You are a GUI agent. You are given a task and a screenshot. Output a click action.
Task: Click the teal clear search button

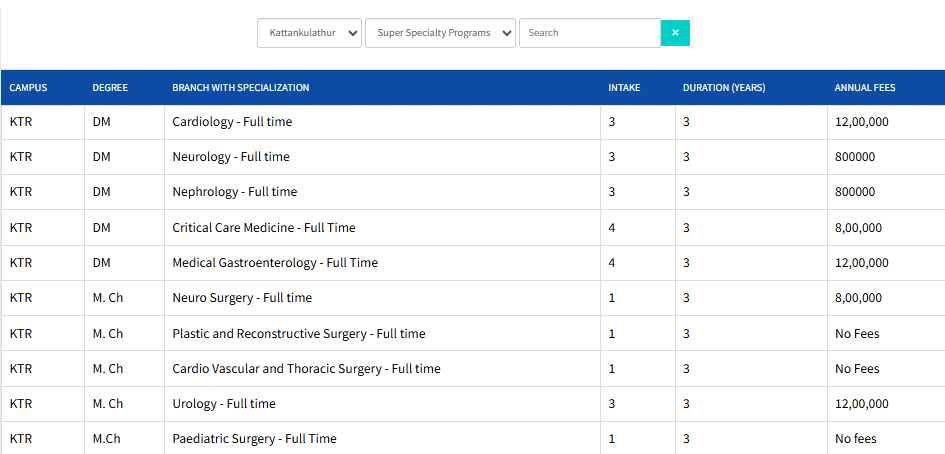pyautogui.click(x=675, y=33)
